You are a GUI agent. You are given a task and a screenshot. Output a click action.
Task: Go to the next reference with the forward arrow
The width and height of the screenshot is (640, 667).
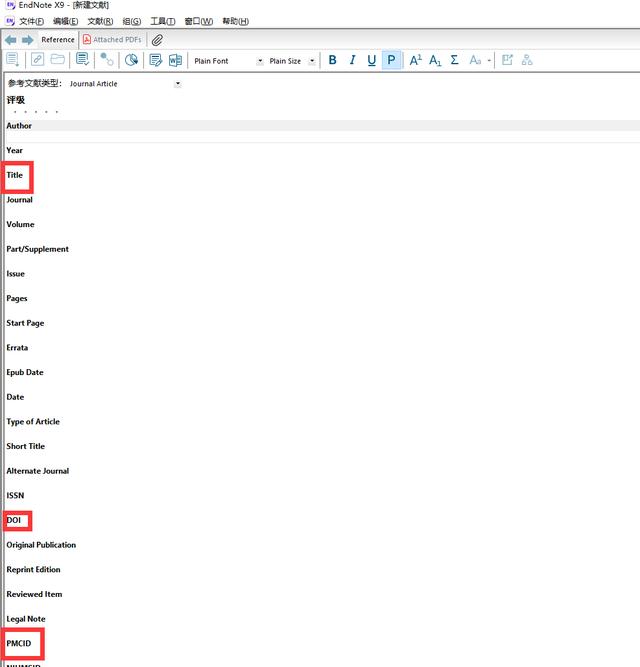click(x=28, y=40)
